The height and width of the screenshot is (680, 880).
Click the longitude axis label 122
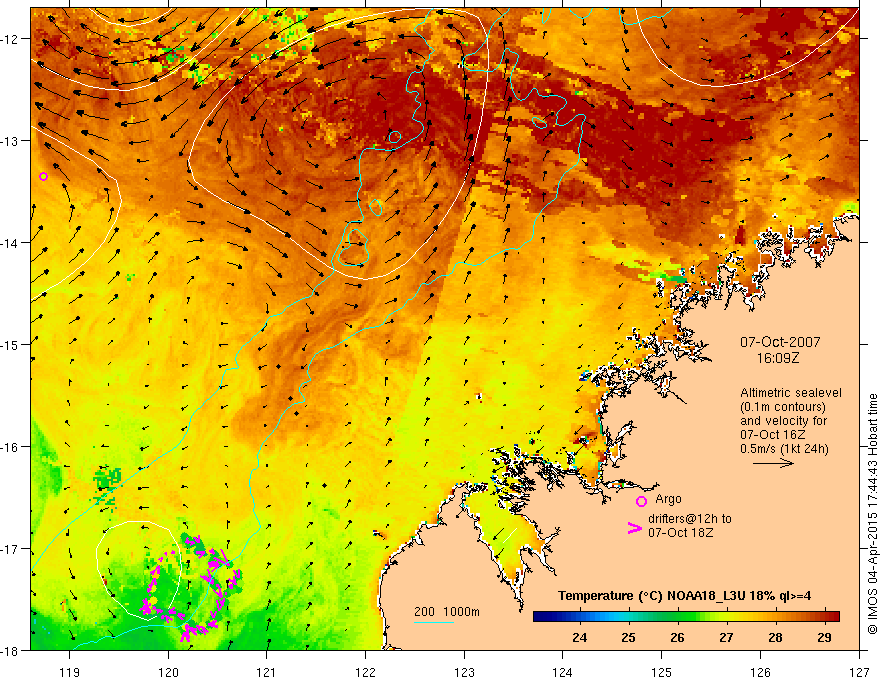365,672
